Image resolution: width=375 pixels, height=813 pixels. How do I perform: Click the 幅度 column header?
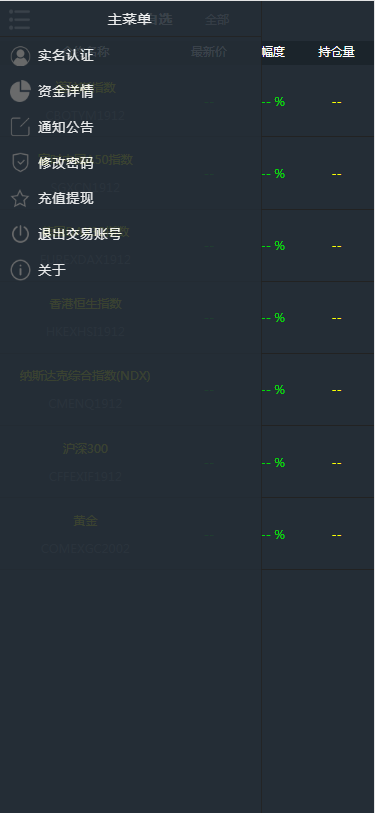click(273, 52)
